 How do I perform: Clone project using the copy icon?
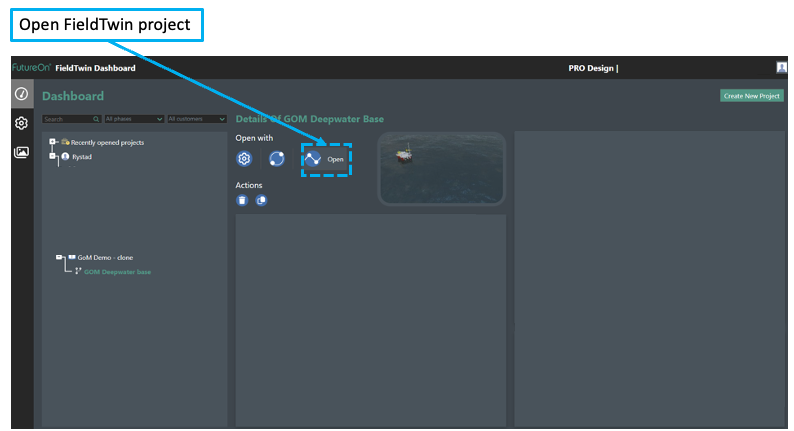pos(261,200)
